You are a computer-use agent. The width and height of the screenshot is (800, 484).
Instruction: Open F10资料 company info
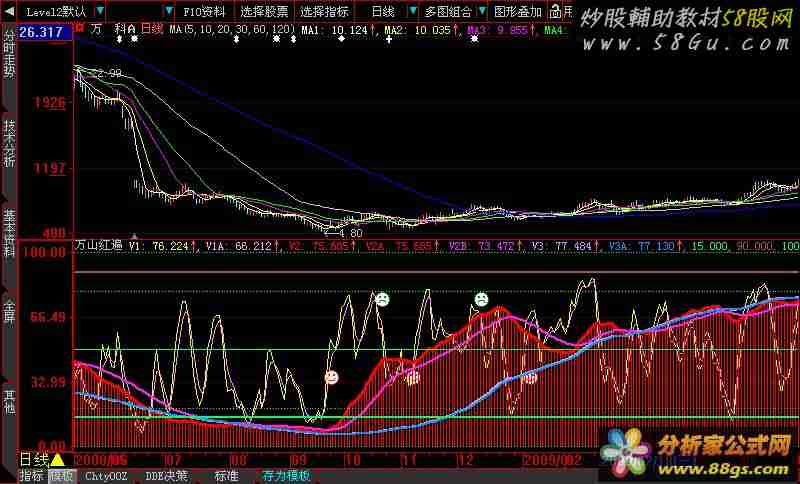pyautogui.click(x=204, y=11)
